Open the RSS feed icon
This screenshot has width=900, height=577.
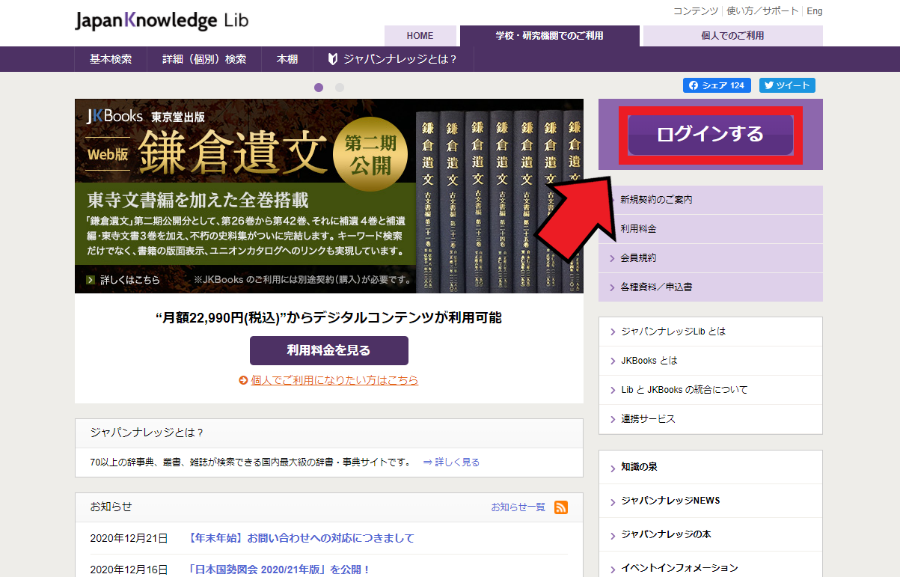click(561, 508)
